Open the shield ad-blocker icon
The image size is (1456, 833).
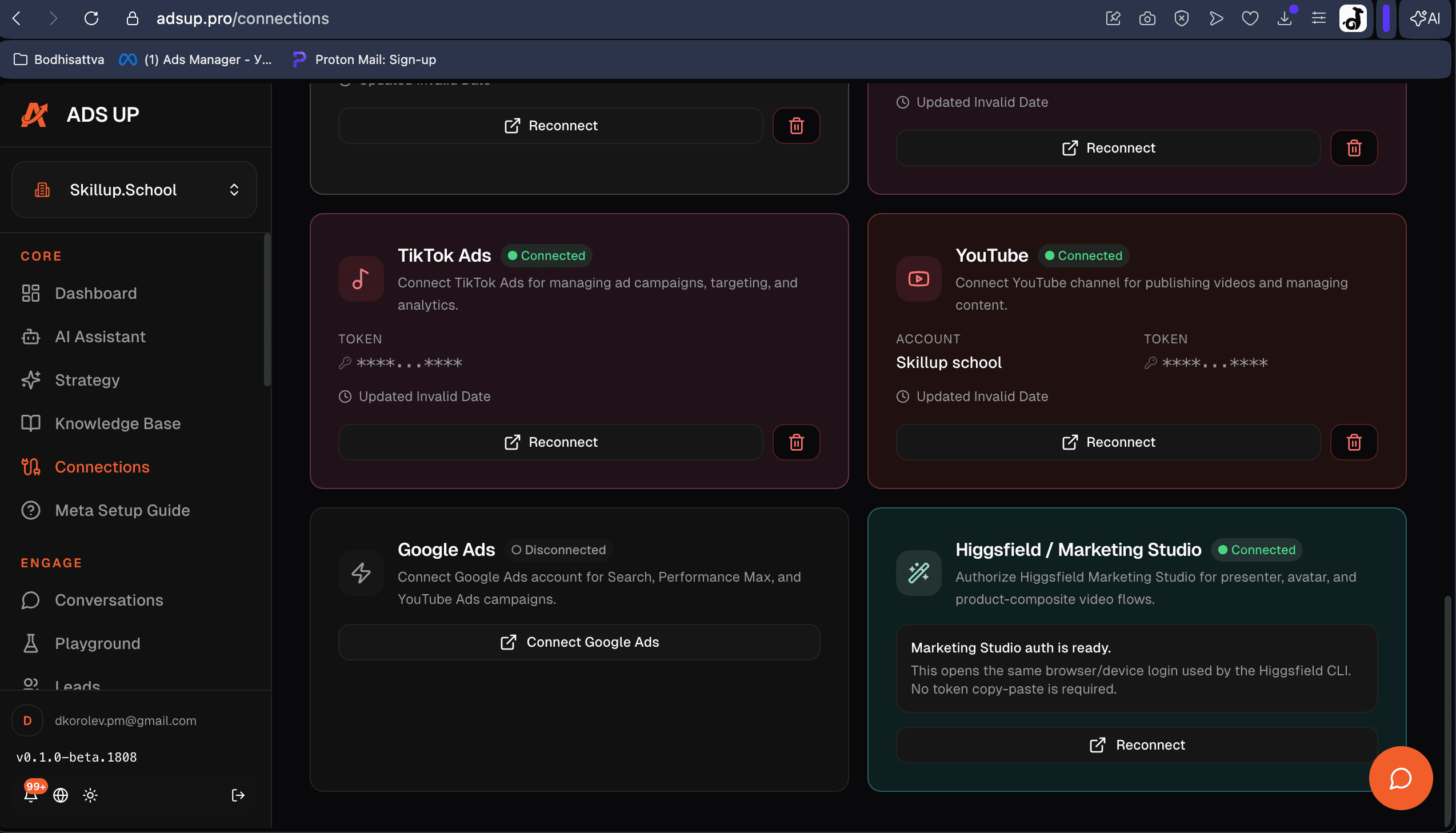tap(1181, 18)
